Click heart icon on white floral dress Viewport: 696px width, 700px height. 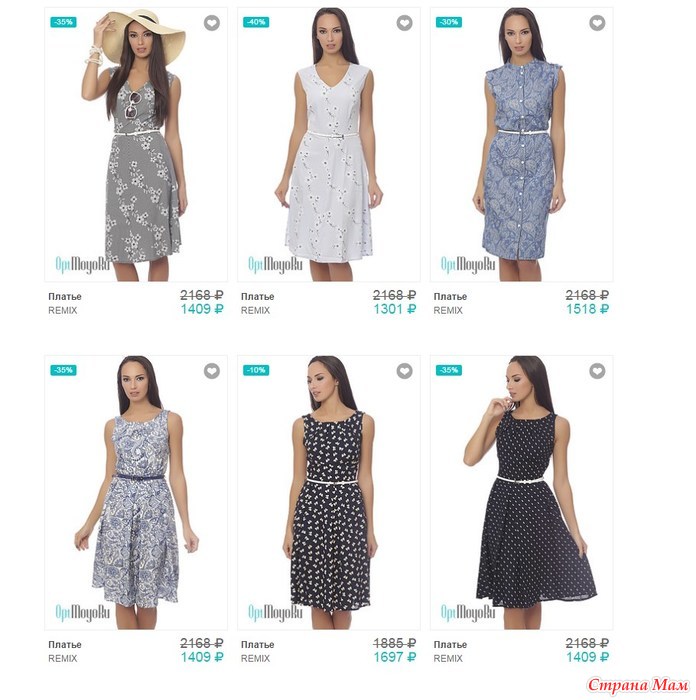404,23
